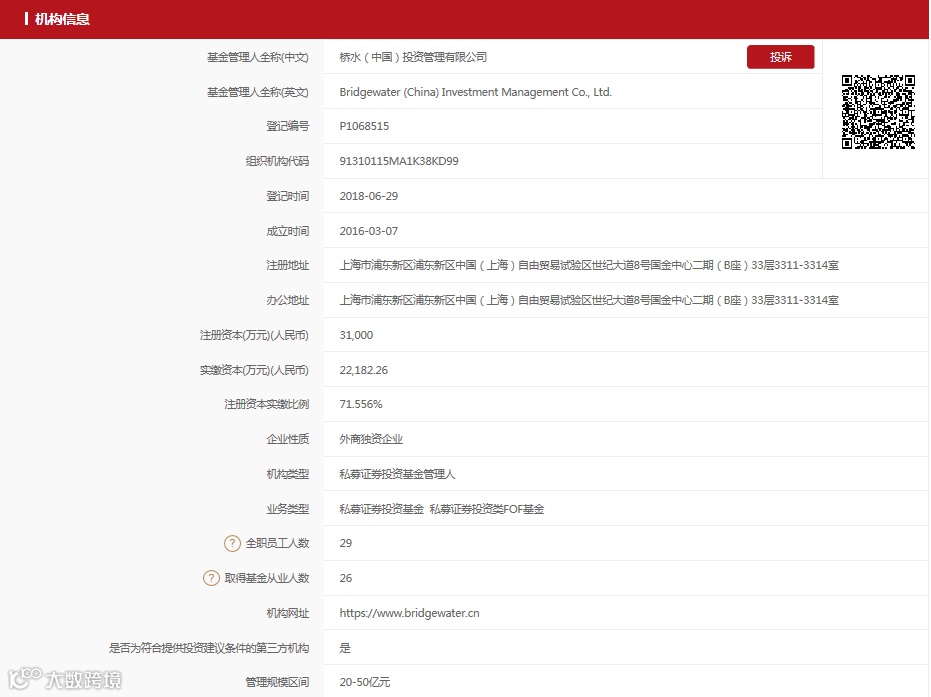Click the 办公地址 address value
Viewport: 931px width, 697px height.
pos(589,300)
